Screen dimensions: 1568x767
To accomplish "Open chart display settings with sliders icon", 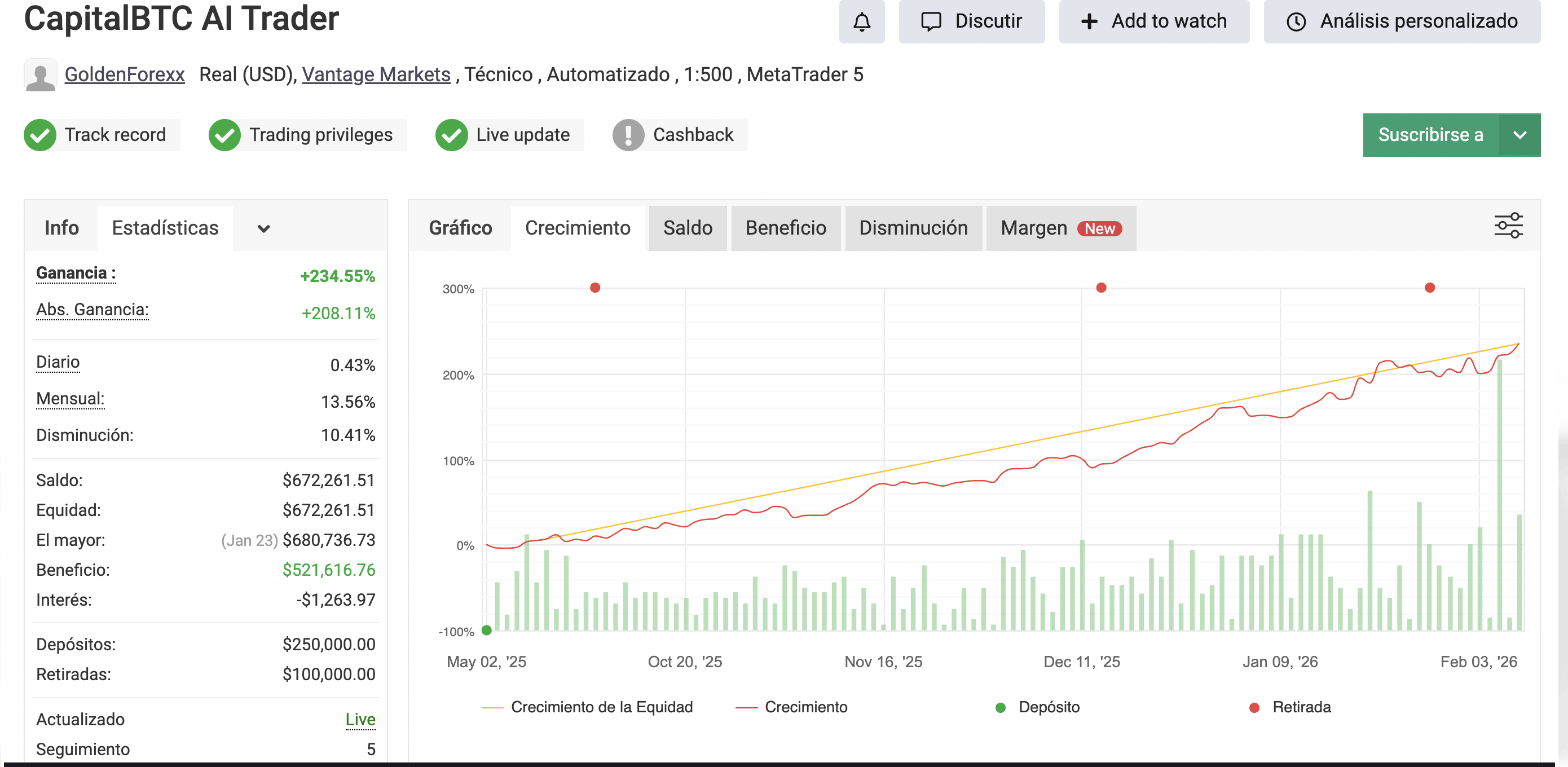I will 1509,225.
